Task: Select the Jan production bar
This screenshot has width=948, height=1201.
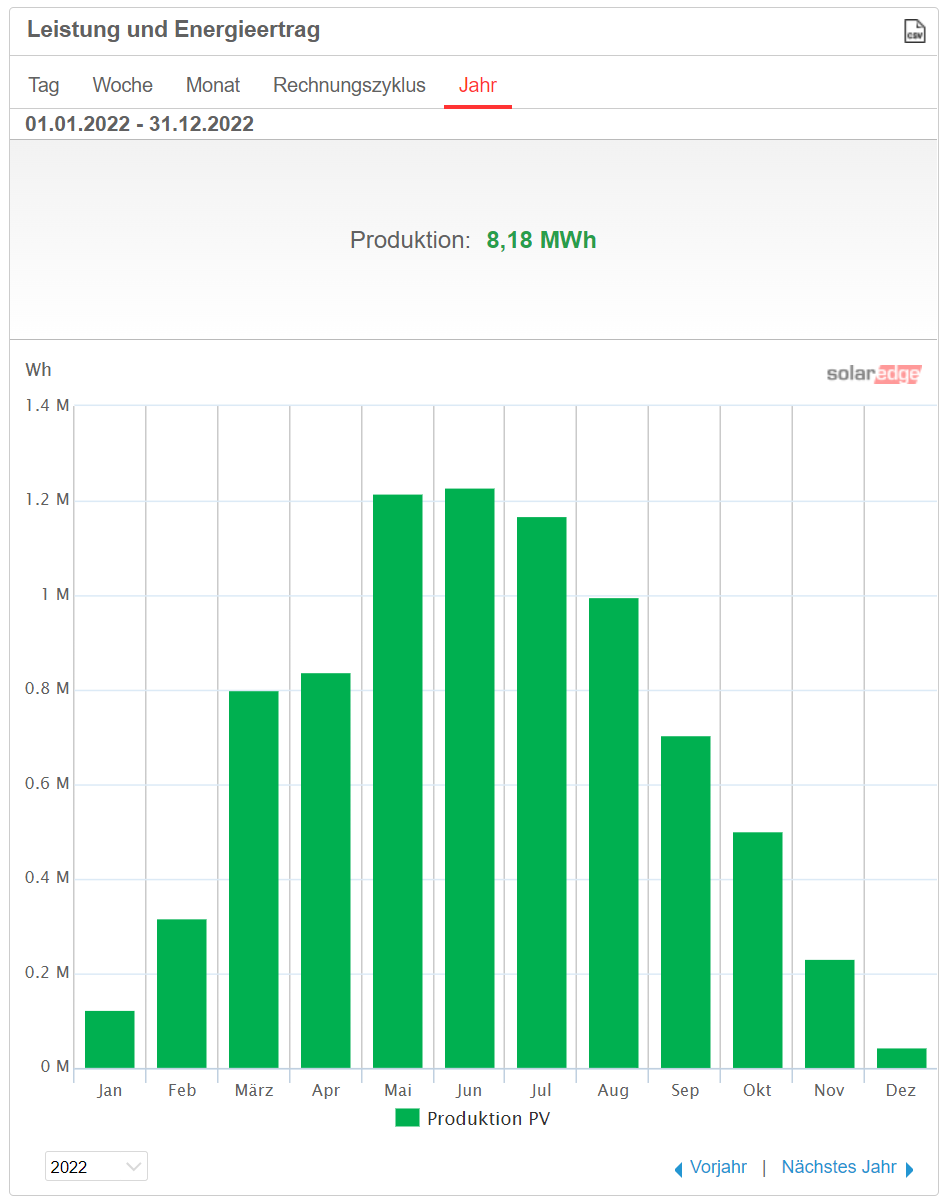Action: click(x=110, y=1039)
